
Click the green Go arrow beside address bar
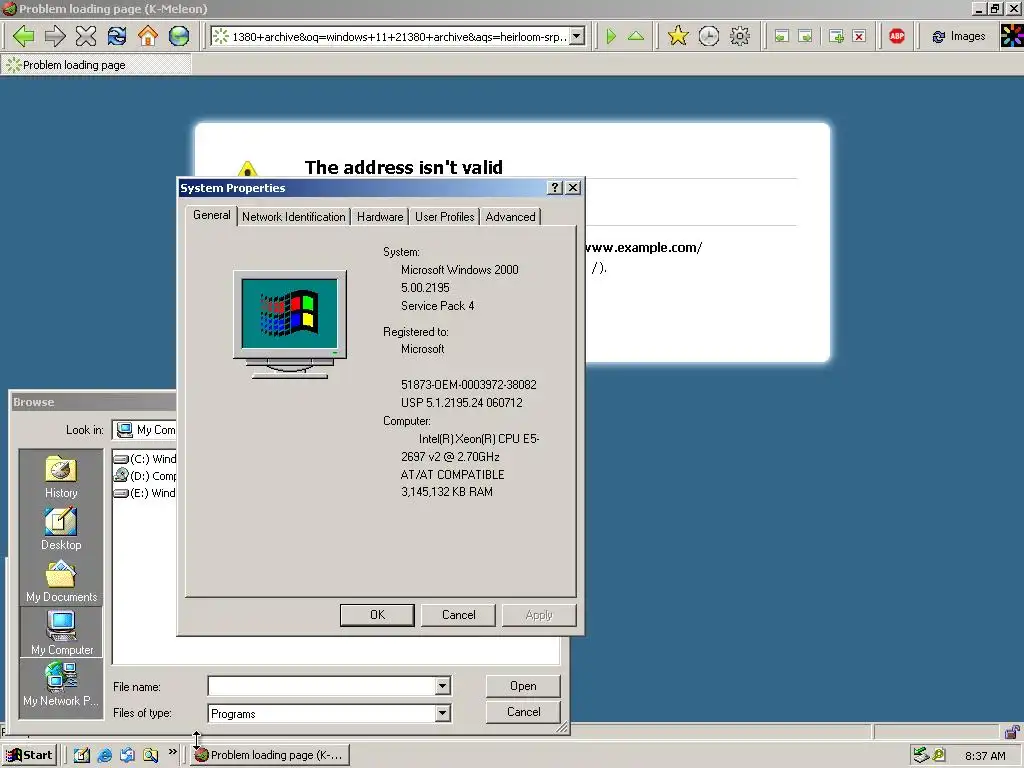[x=611, y=36]
